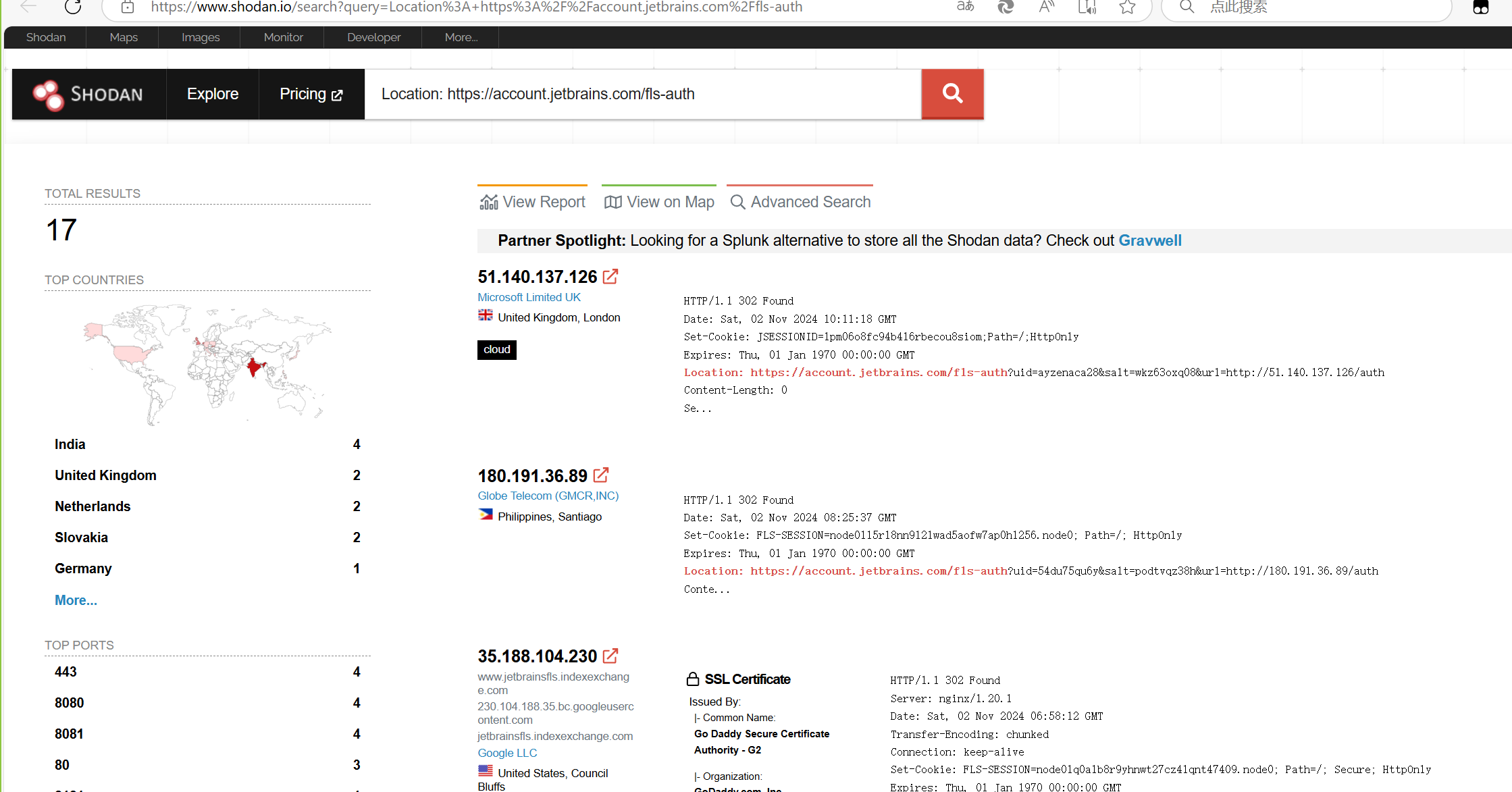The image size is (1512, 792).
Task: Click the Shodan search query input field
Action: click(x=642, y=94)
